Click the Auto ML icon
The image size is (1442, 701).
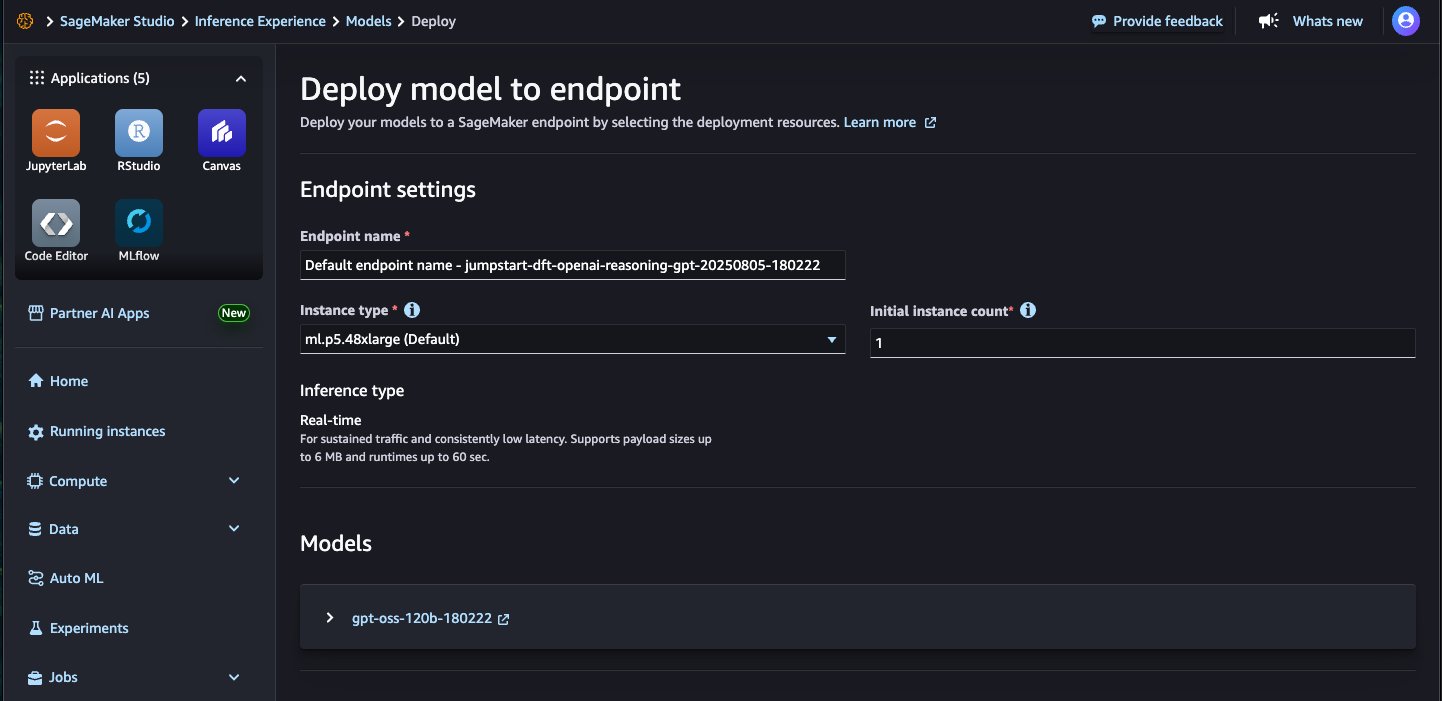tap(36, 578)
